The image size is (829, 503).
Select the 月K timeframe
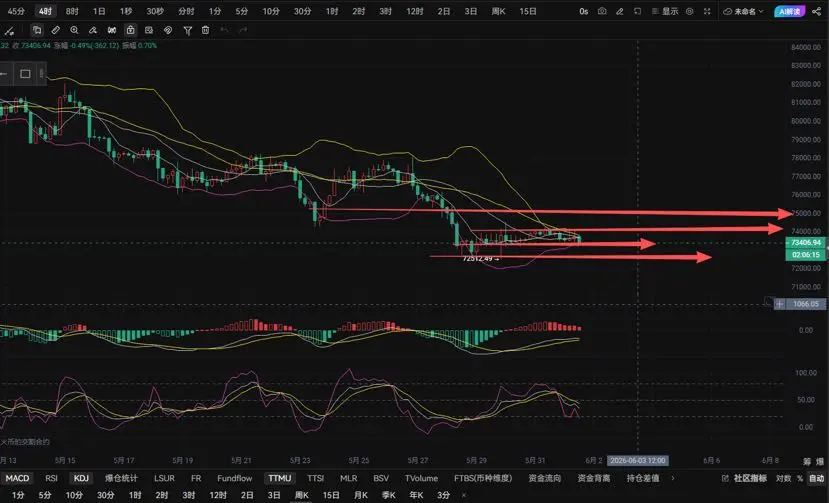(361, 495)
